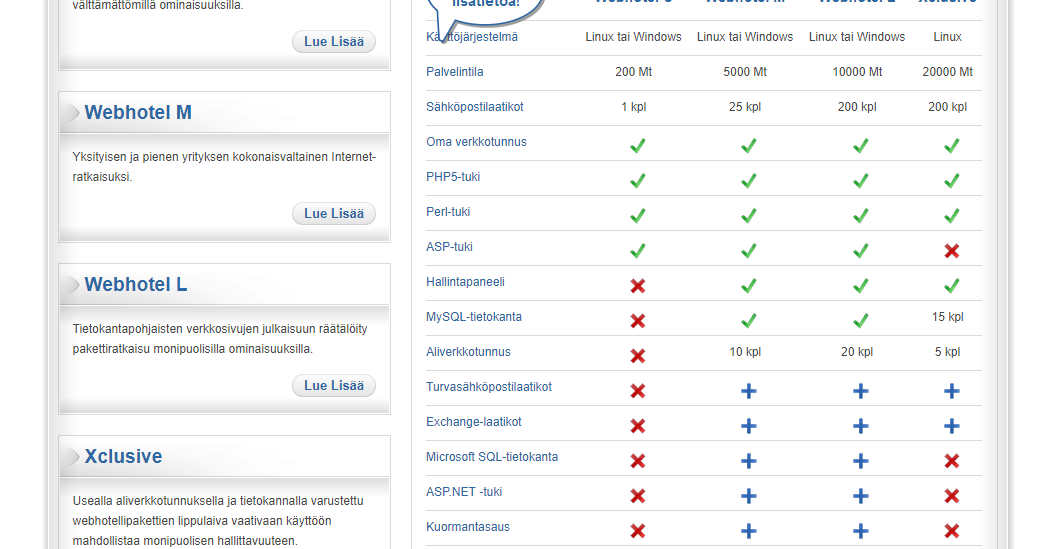1057x549 pixels.
Task: Click the ASP-tuki row label
Action: (449, 247)
